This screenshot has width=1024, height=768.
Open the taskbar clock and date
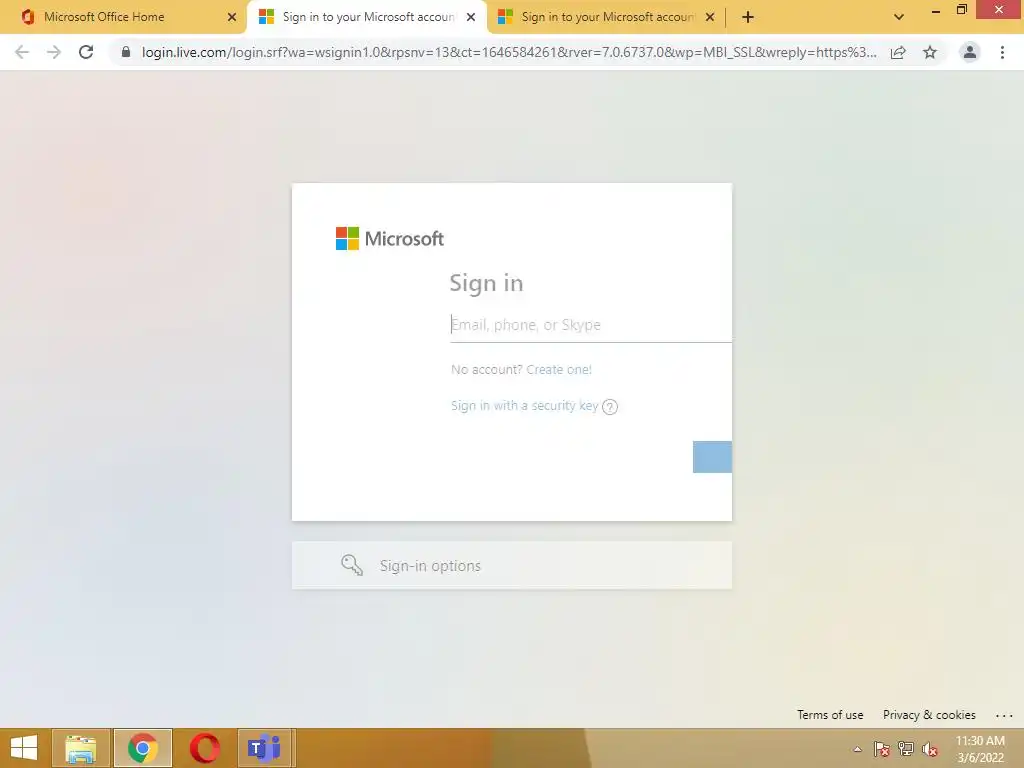980,749
